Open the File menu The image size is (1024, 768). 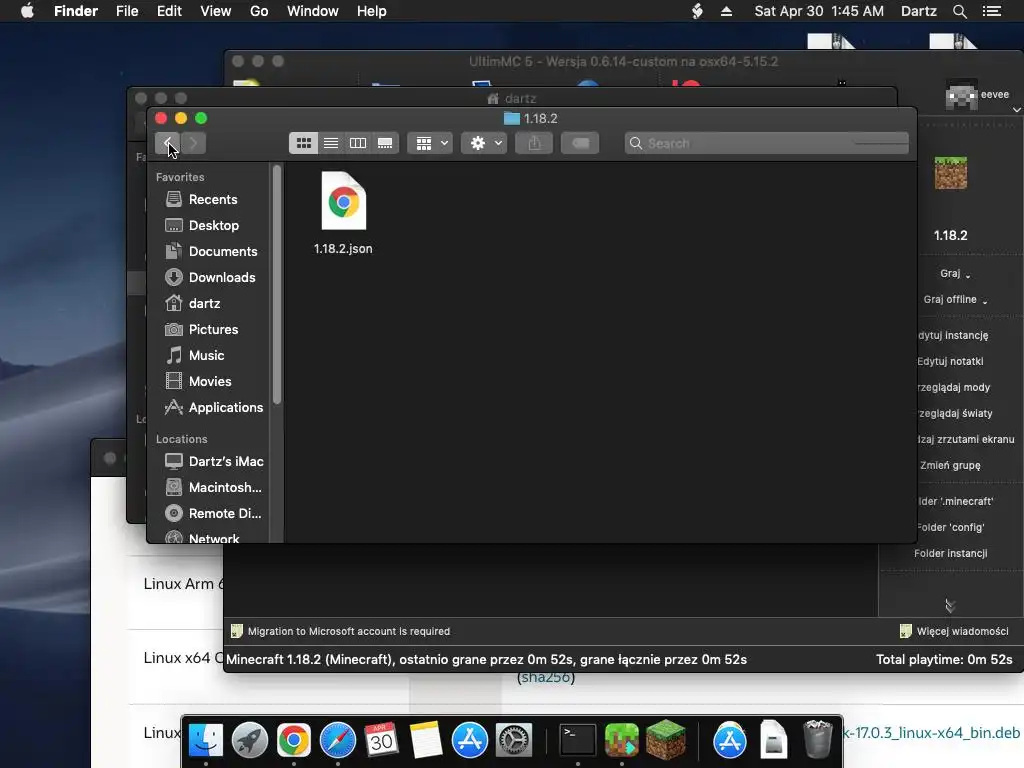[x=127, y=11]
